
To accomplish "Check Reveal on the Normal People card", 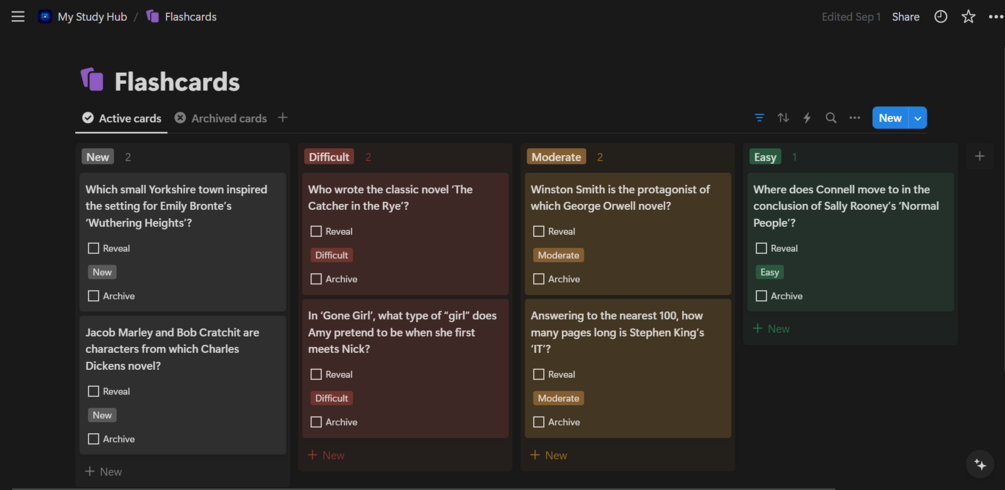I will point(761,248).
